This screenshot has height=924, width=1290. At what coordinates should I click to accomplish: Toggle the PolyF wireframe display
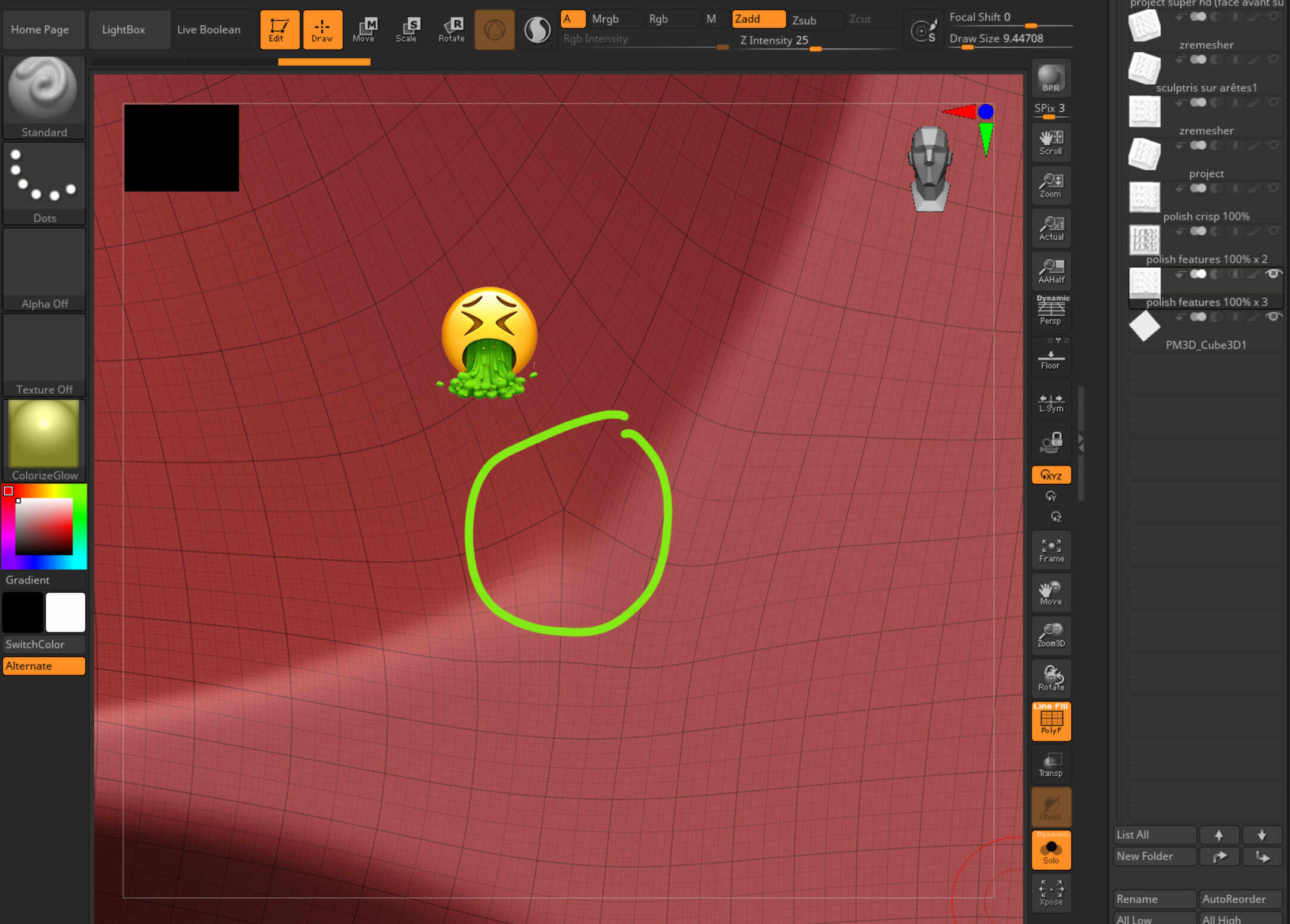1051,721
